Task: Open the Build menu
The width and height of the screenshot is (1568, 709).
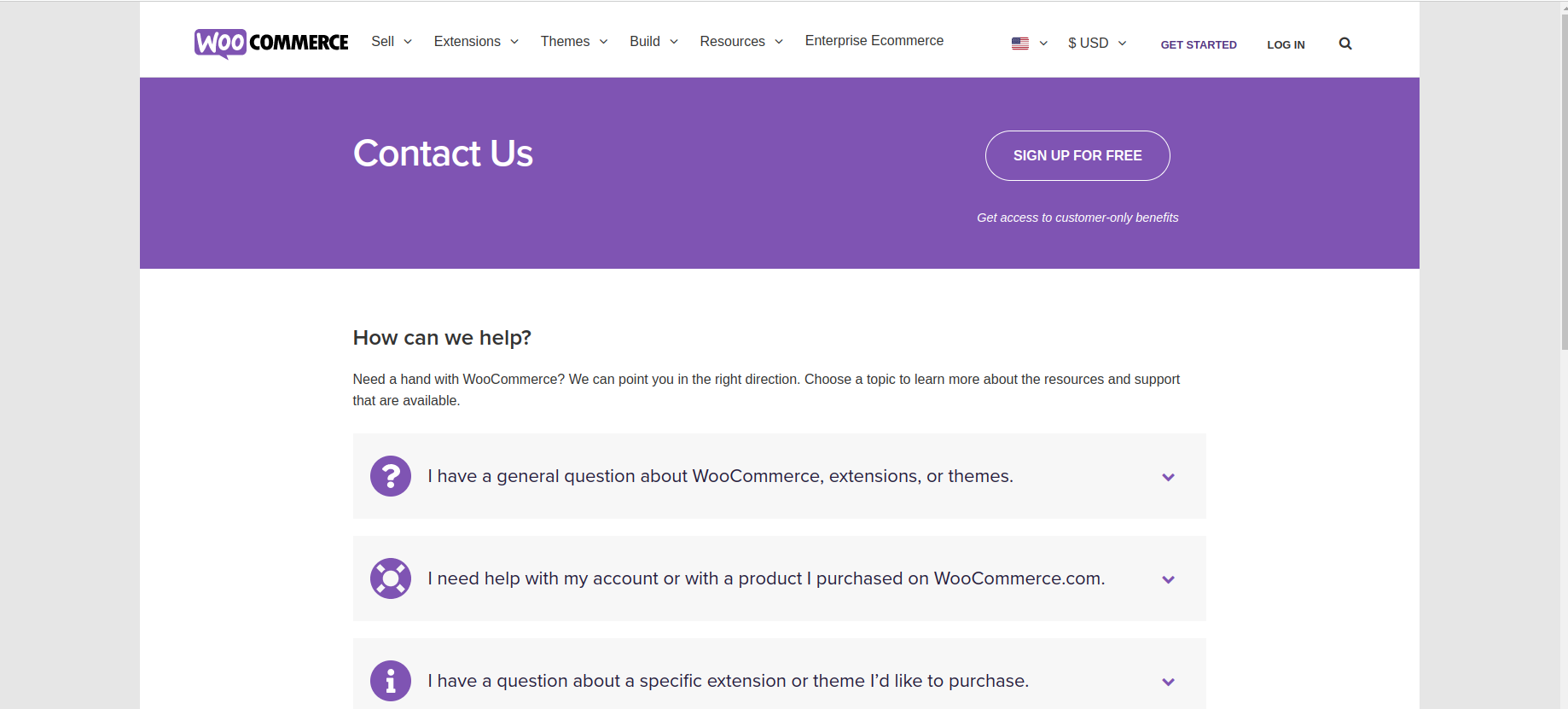Action: (654, 41)
